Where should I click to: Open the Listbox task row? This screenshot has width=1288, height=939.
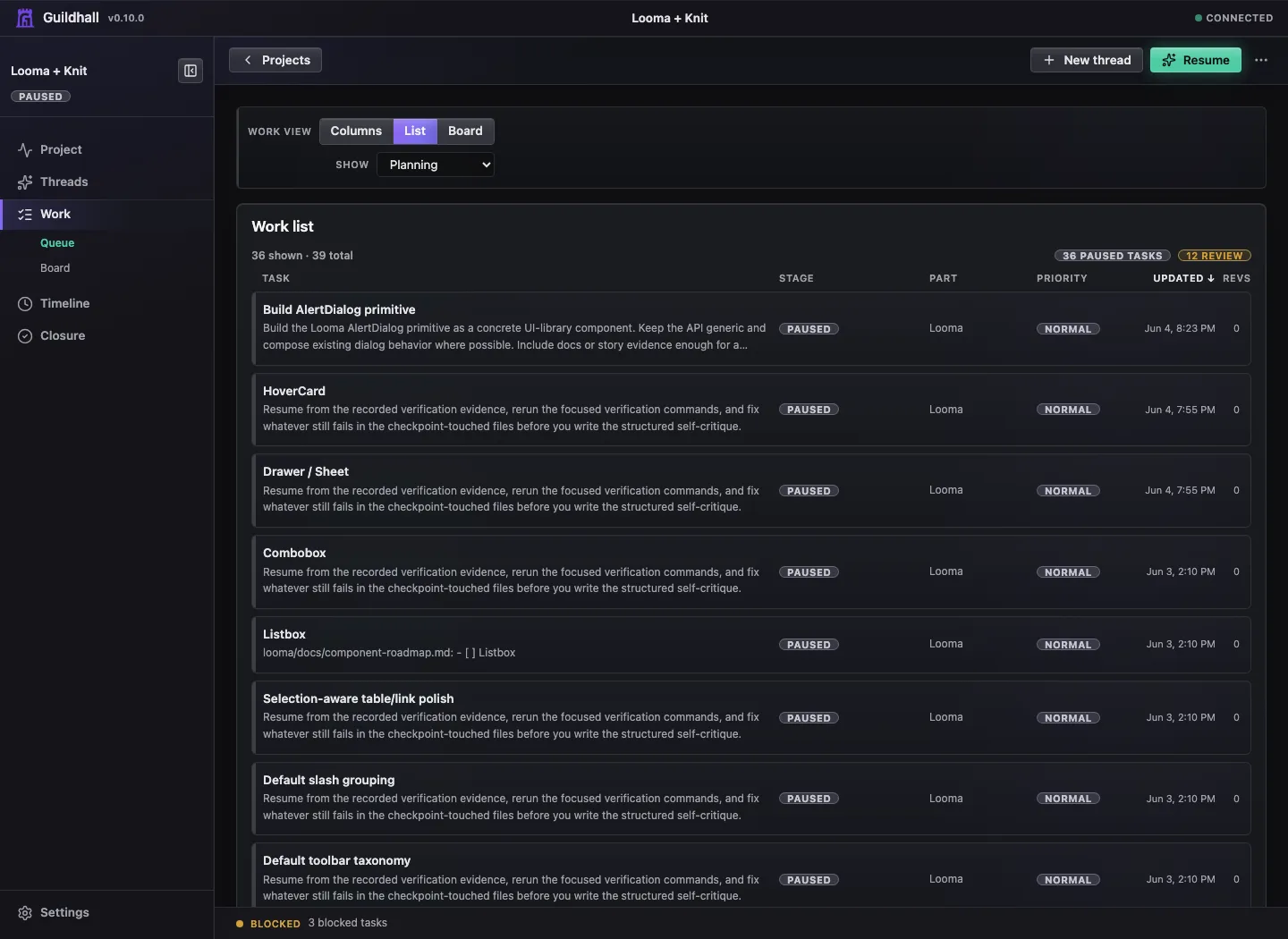(751, 644)
